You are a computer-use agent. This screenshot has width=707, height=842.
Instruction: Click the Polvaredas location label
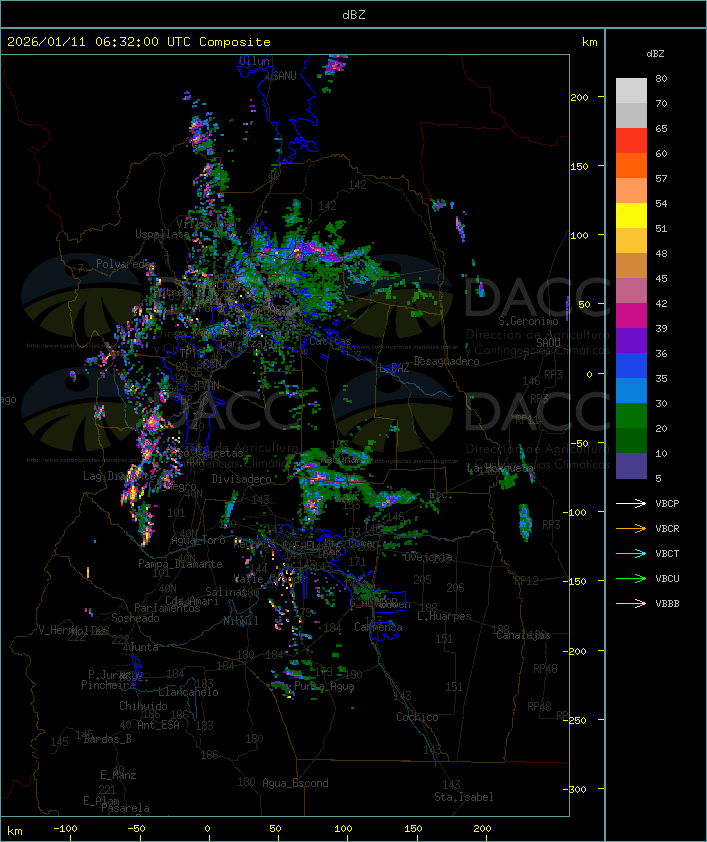click(126, 264)
